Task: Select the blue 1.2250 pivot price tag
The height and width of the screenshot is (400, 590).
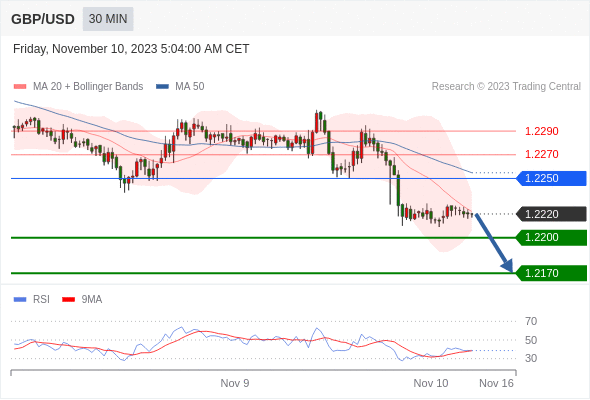Action: click(x=551, y=178)
